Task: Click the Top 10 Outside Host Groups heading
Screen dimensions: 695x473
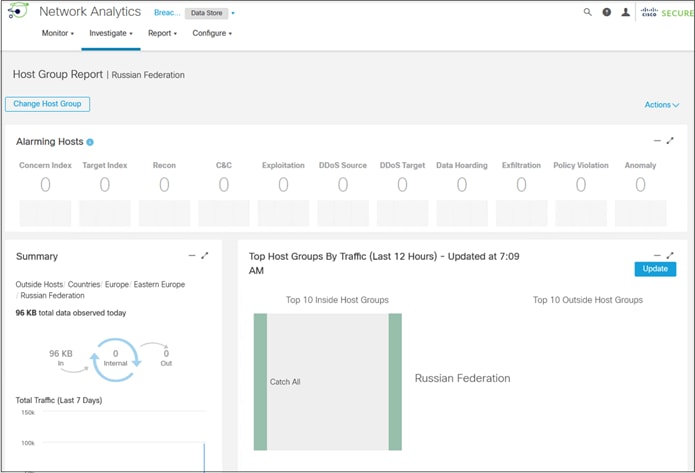Action: (588, 300)
